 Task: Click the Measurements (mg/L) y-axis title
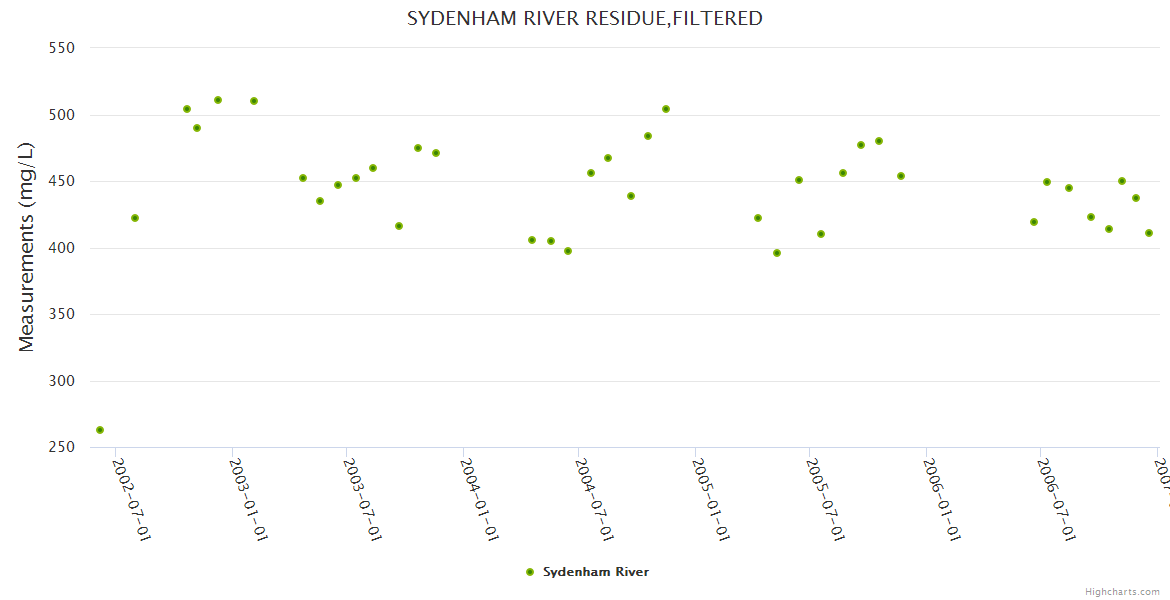coord(27,245)
